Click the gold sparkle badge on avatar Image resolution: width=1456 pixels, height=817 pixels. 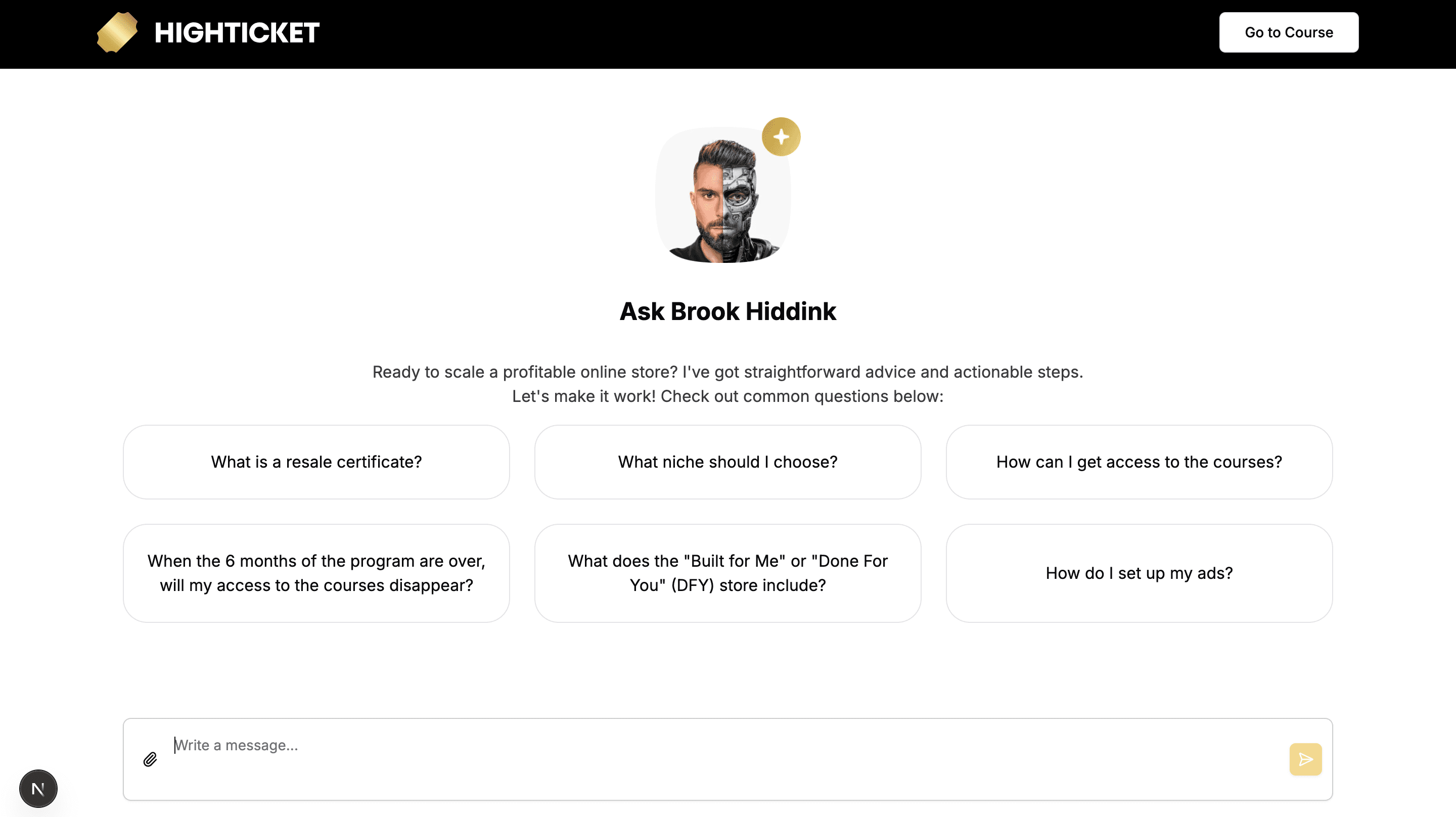pyautogui.click(x=781, y=137)
